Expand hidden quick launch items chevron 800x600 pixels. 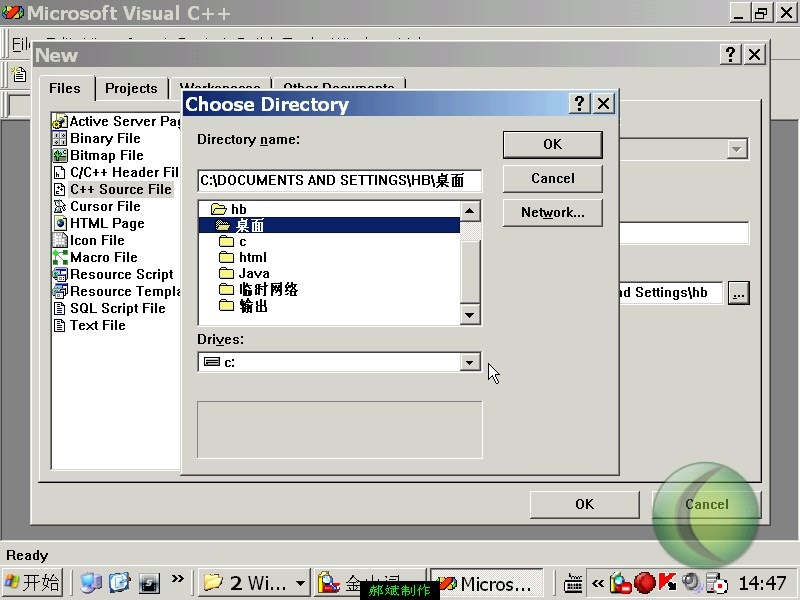point(178,579)
